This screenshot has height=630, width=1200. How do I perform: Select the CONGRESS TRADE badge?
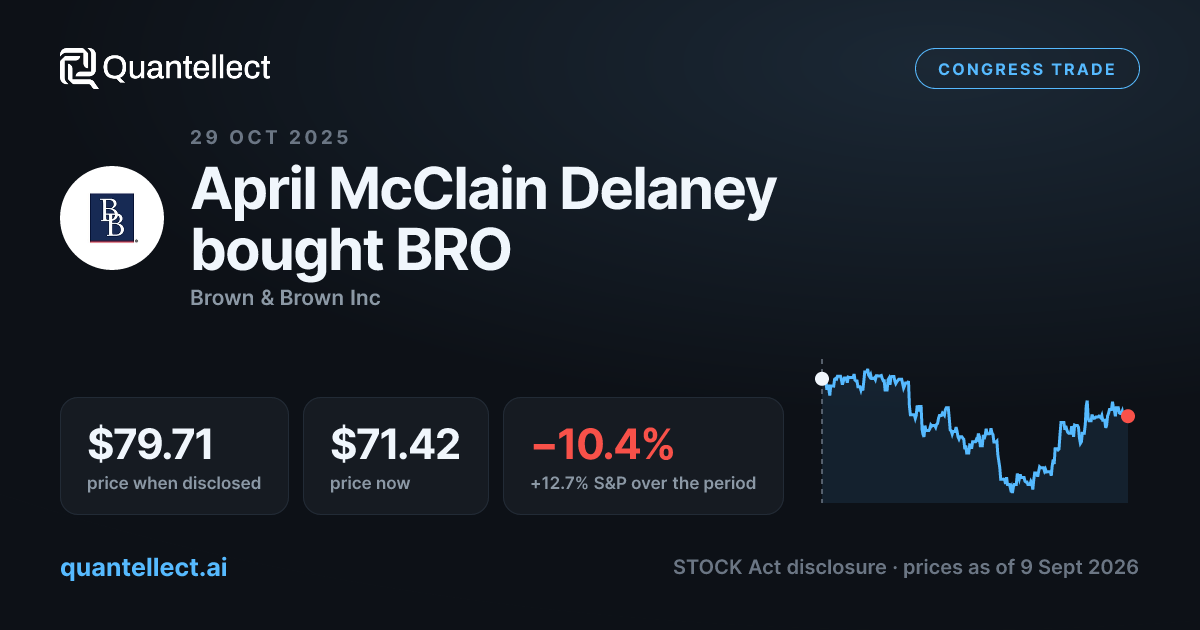[1027, 69]
